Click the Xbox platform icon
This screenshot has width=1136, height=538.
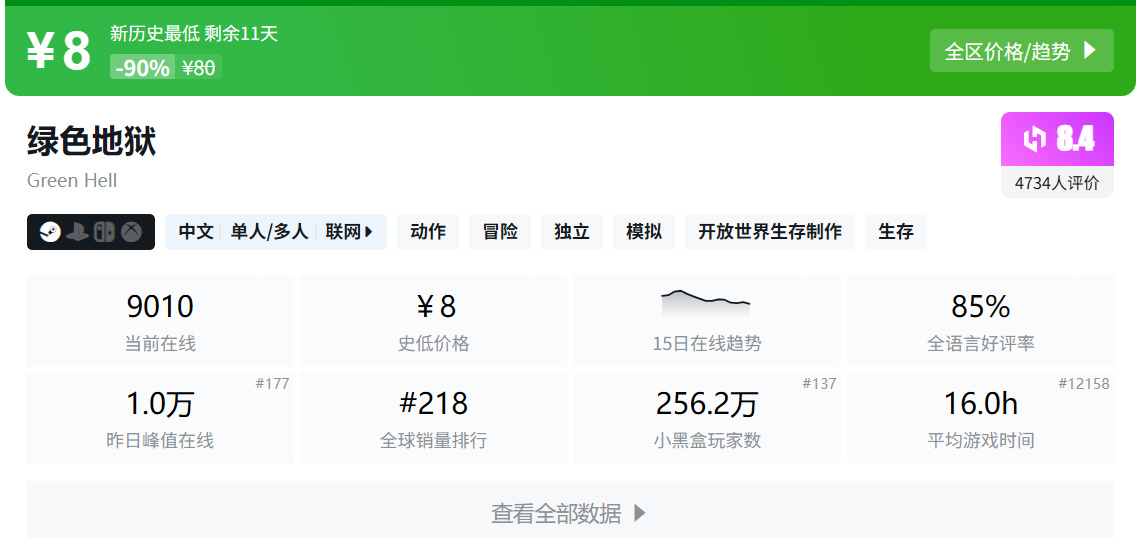[x=131, y=232]
